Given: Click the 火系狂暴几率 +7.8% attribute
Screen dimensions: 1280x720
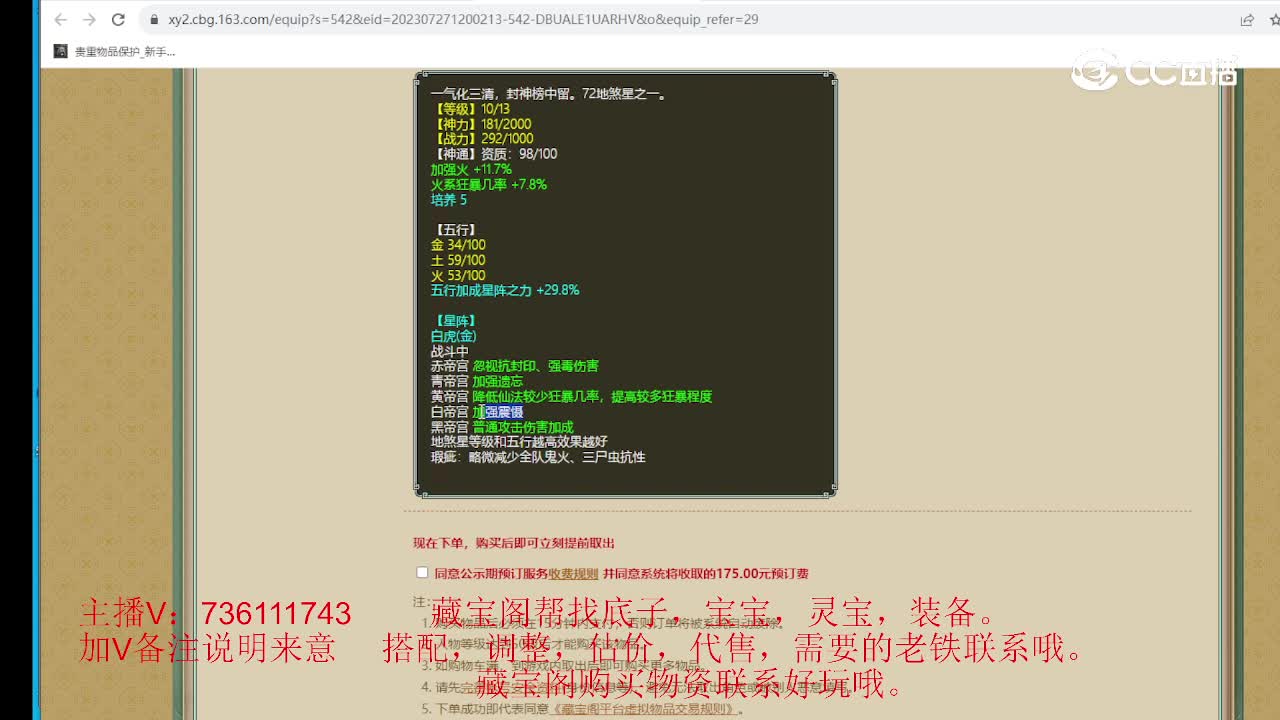Looking at the screenshot, I should [x=489, y=185].
